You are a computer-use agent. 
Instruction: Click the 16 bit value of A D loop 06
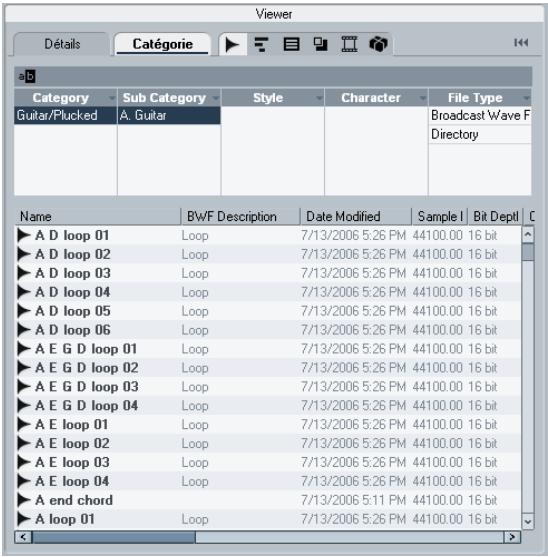pyautogui.click(x=482, y=330)
